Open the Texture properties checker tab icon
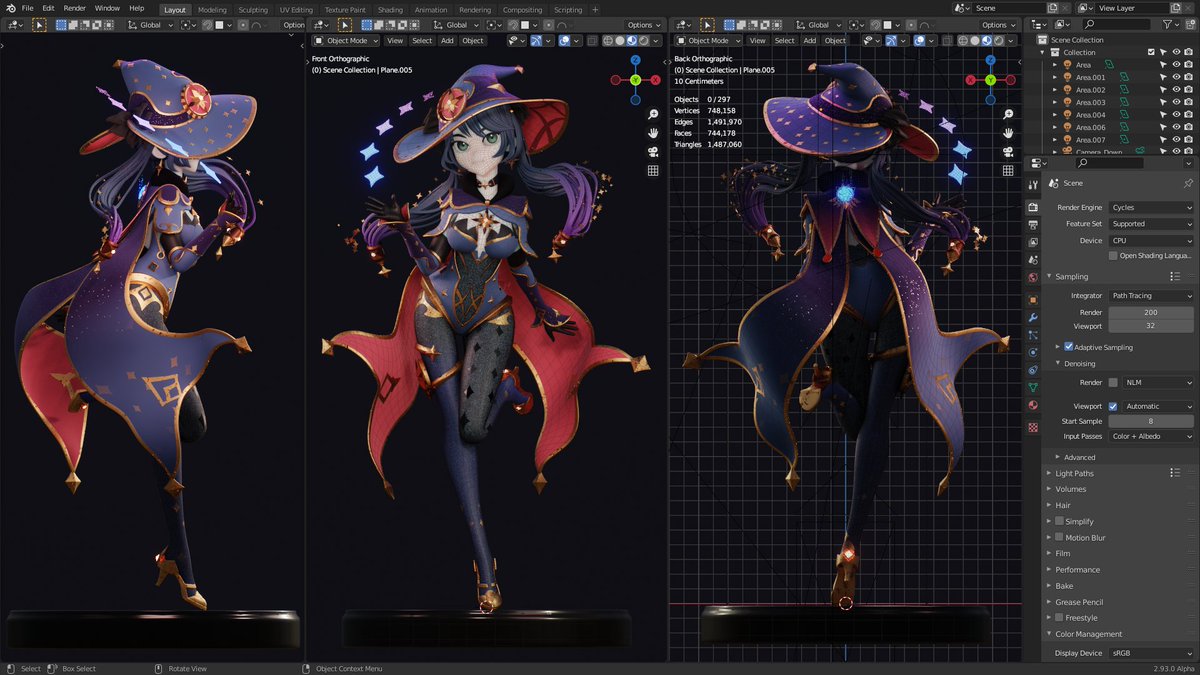This screenshot has height=675, width=1200. [x=1033, y=427]
